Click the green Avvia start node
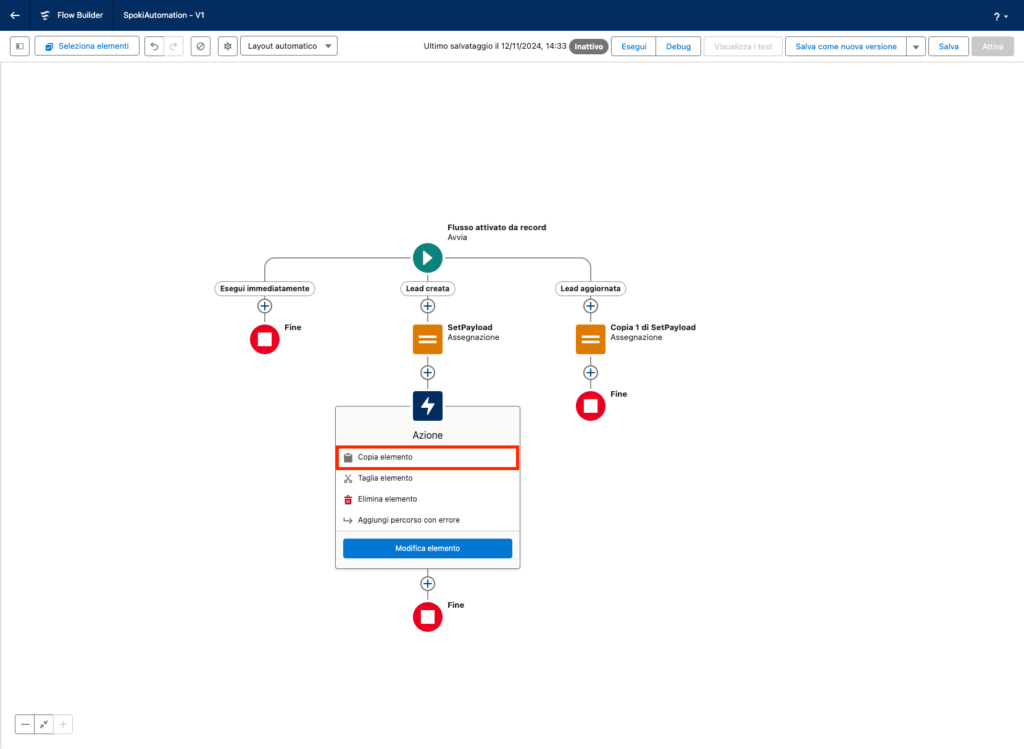The width and height of the screenshot is (1024, 749). 427,258
